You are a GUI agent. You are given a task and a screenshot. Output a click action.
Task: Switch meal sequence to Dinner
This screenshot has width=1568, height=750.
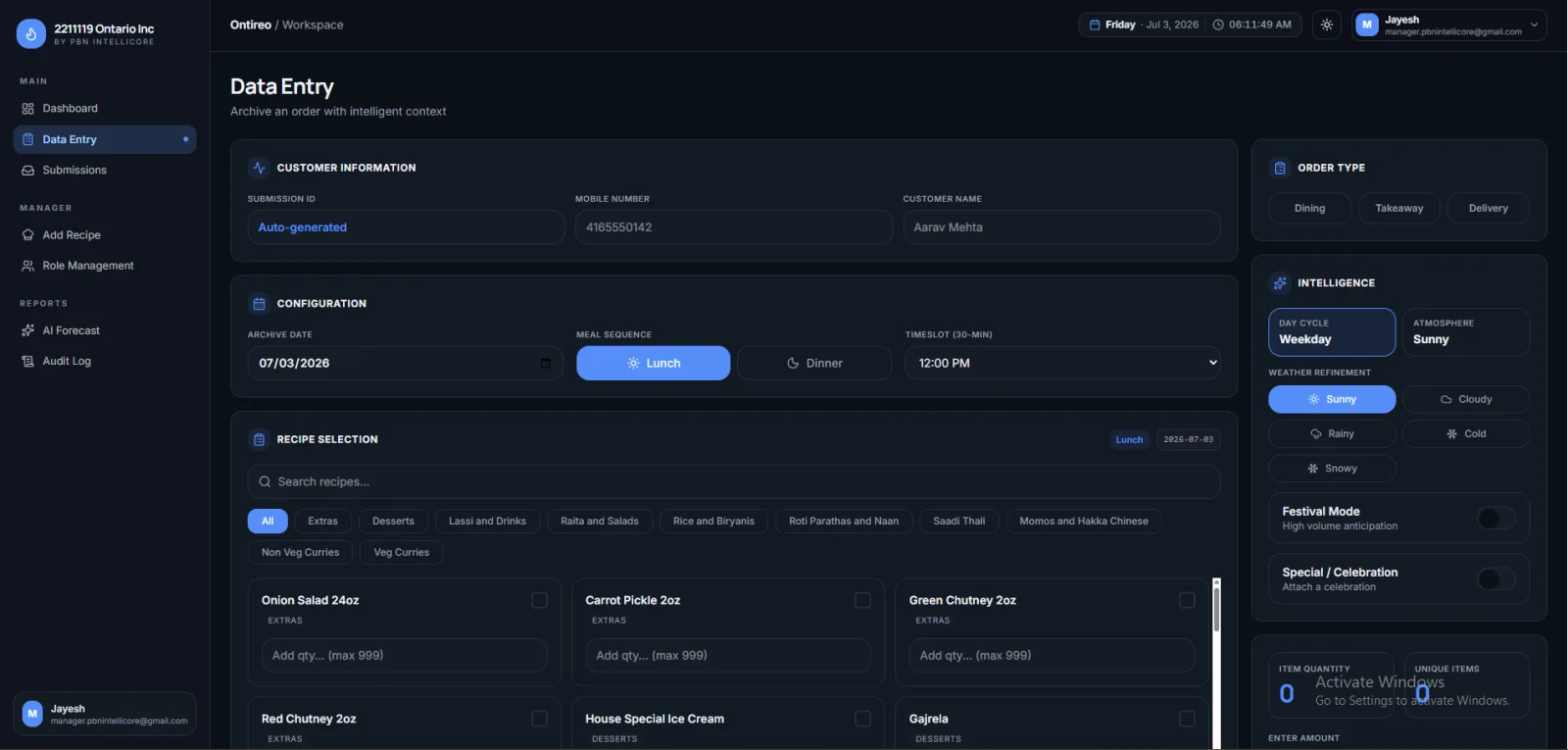coord(814,363)
